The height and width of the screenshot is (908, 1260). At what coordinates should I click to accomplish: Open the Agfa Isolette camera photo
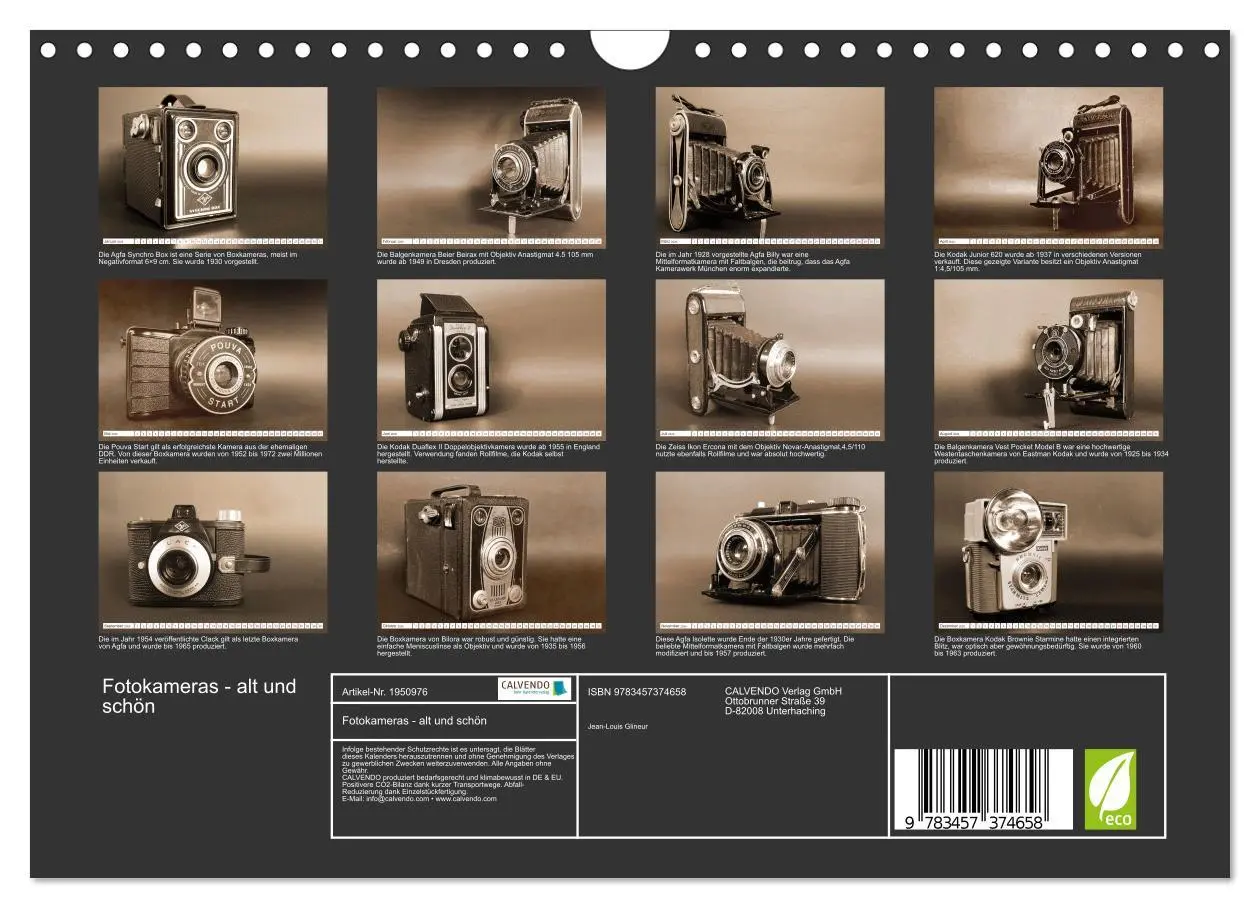[770, 552]
